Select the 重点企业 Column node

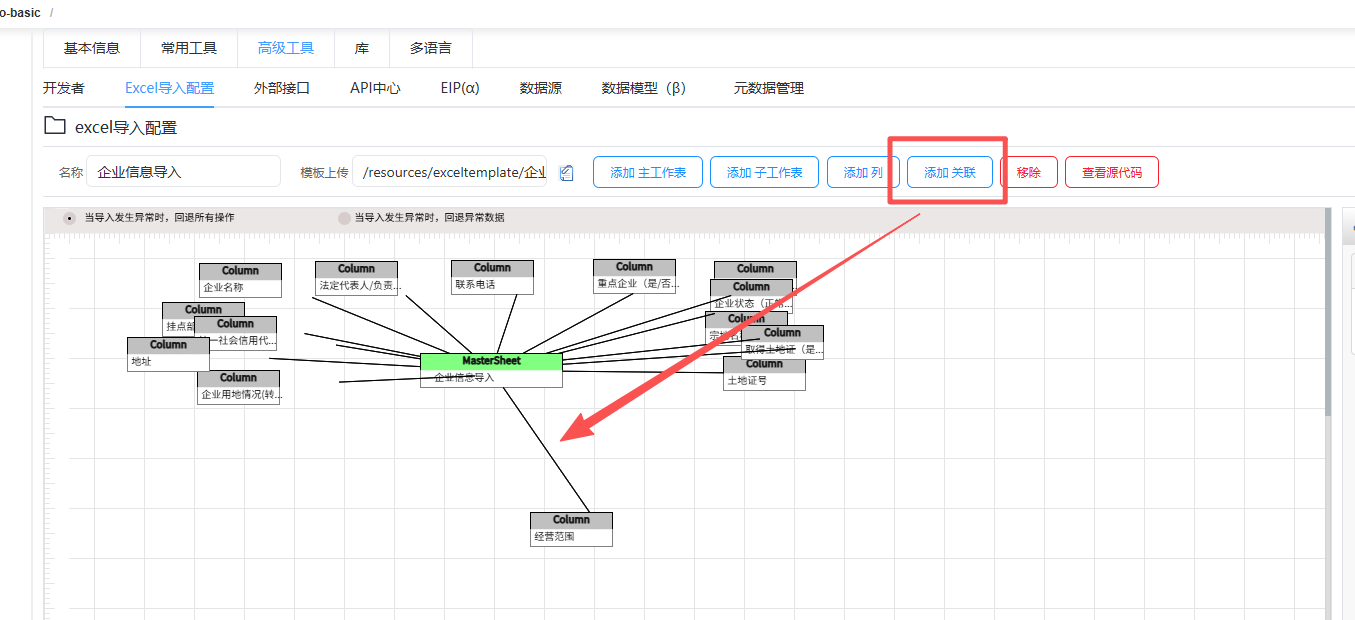[x=634, y=276]
